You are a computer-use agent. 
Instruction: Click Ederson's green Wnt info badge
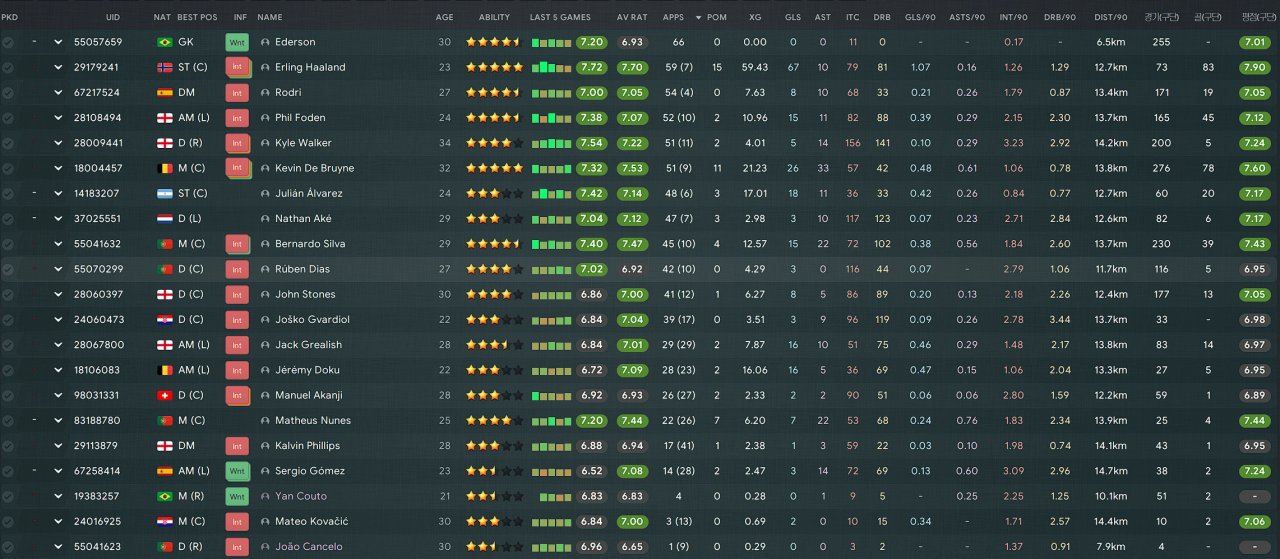[x=238, y=43]
